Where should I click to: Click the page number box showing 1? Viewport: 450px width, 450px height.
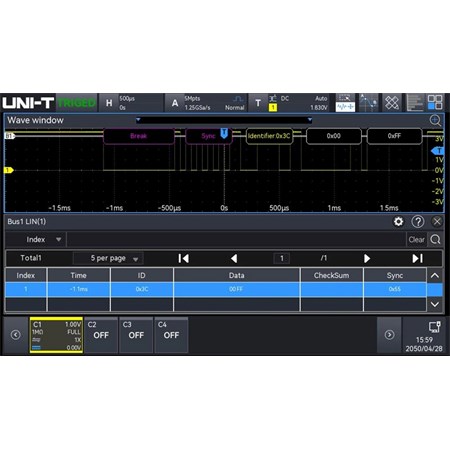(282, 258)
